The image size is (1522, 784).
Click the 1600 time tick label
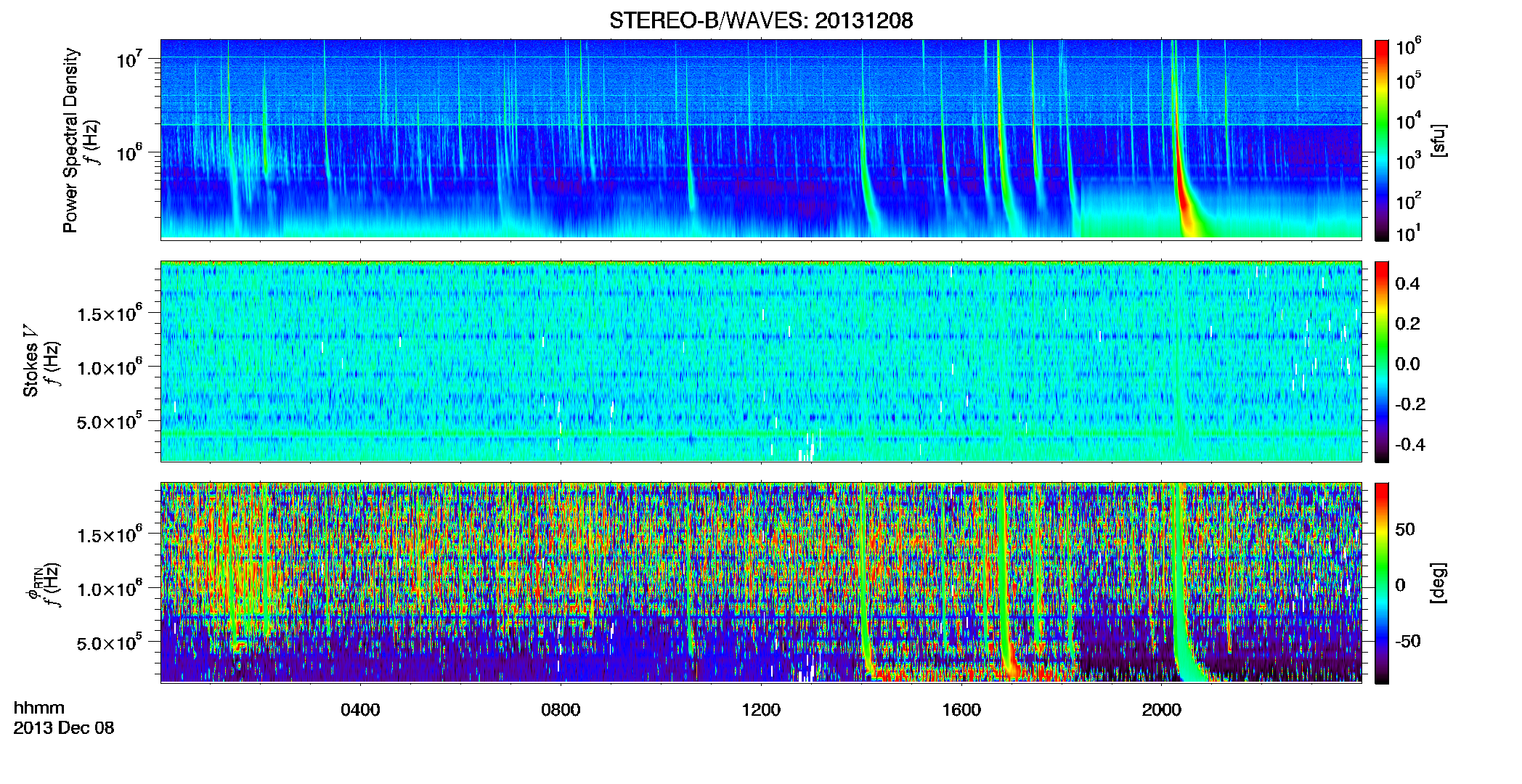click(961, 710)
